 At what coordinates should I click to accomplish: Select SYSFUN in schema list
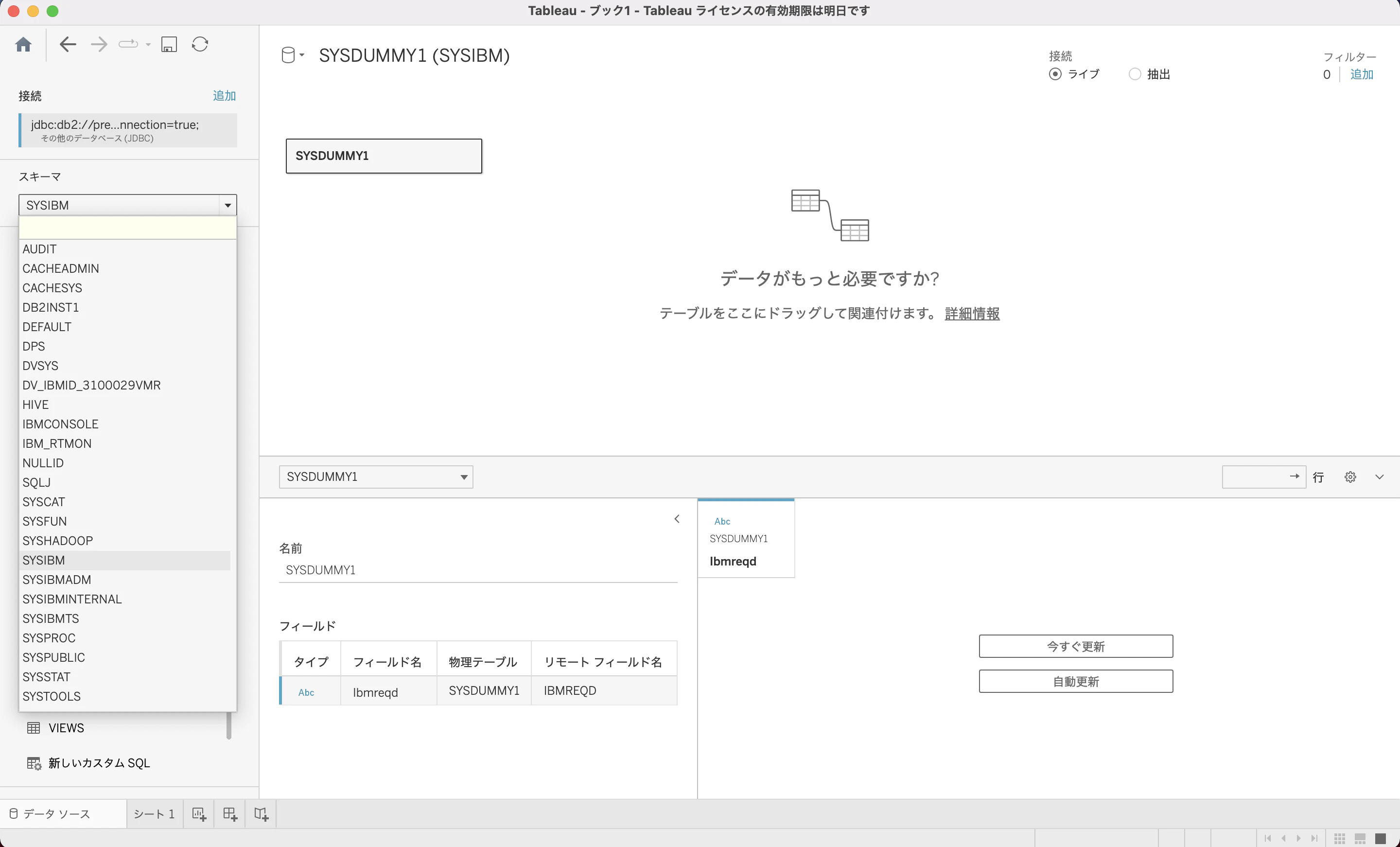coord(126,521)
